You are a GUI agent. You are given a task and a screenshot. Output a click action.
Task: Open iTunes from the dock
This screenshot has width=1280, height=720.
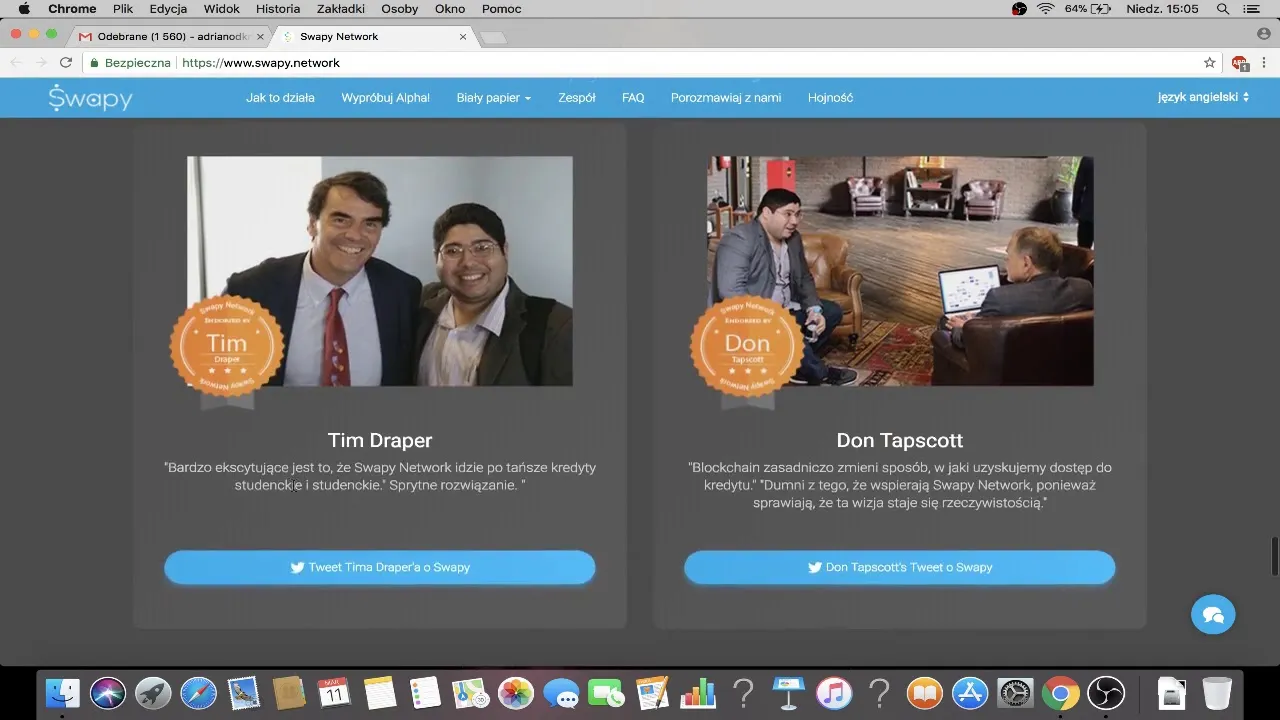coord(833,692)
